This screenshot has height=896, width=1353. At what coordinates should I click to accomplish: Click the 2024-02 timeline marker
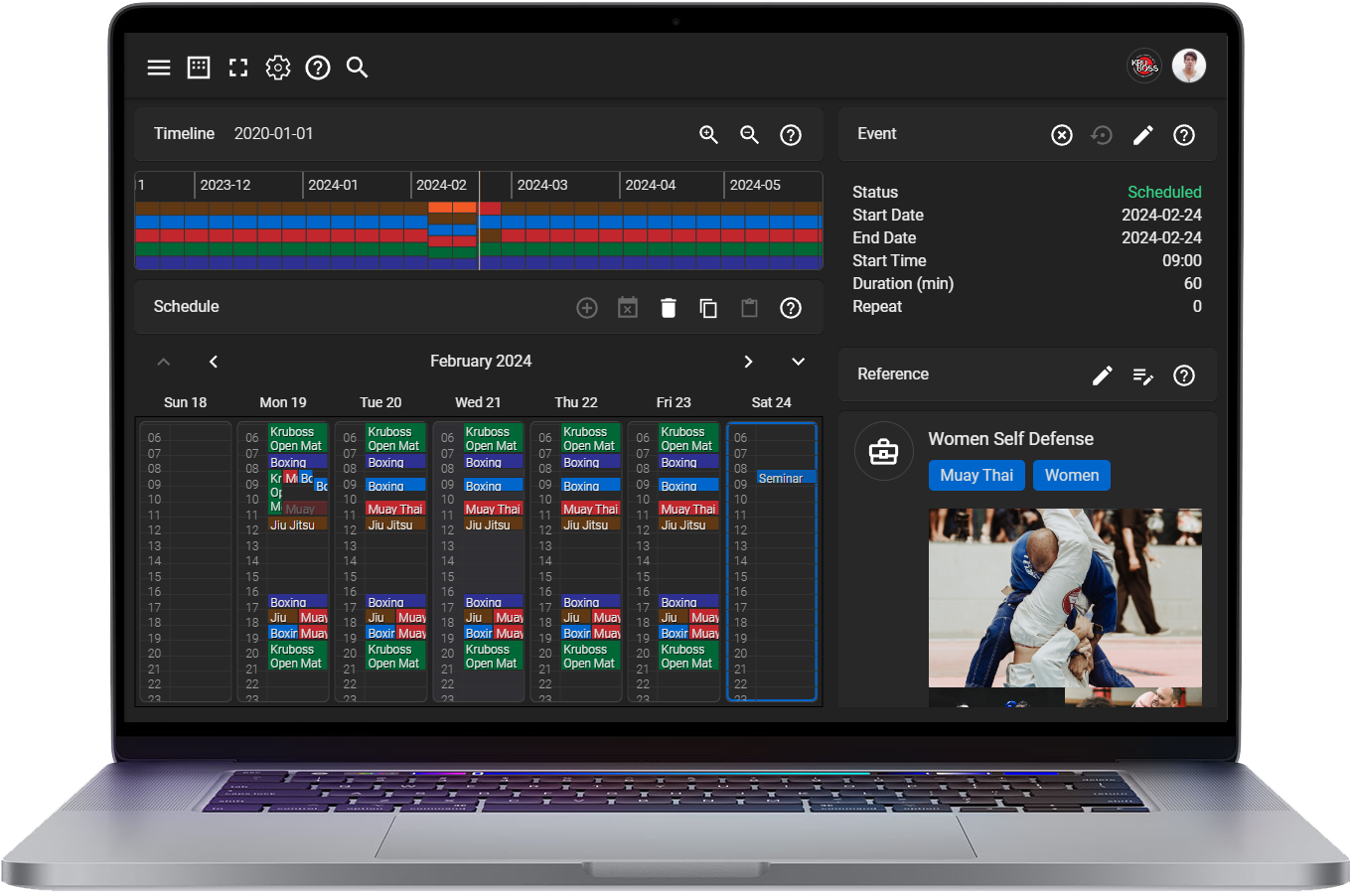[441, 185]
